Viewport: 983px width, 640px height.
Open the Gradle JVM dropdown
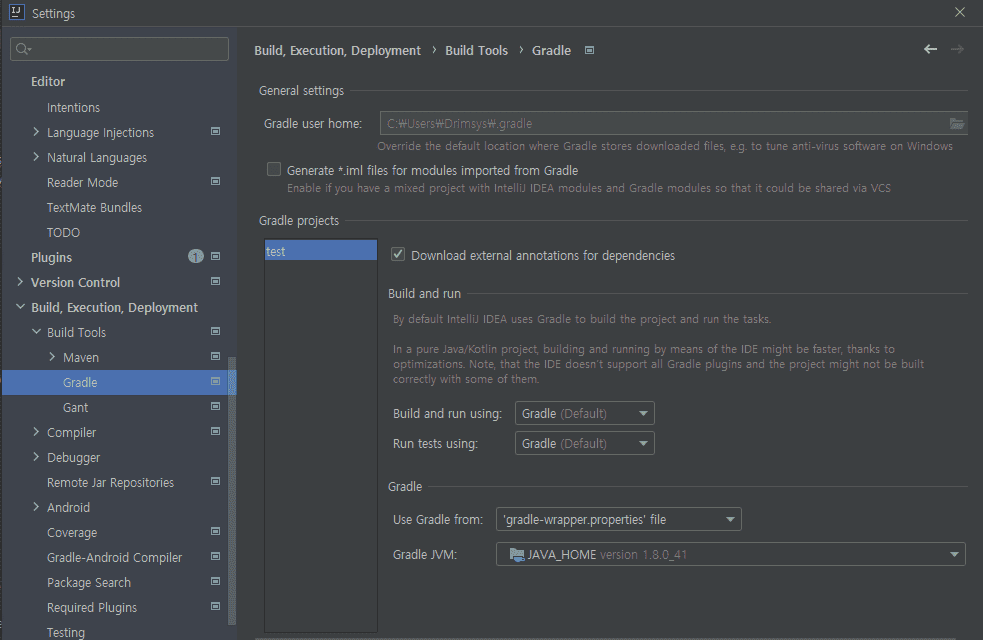click(730, 555)
